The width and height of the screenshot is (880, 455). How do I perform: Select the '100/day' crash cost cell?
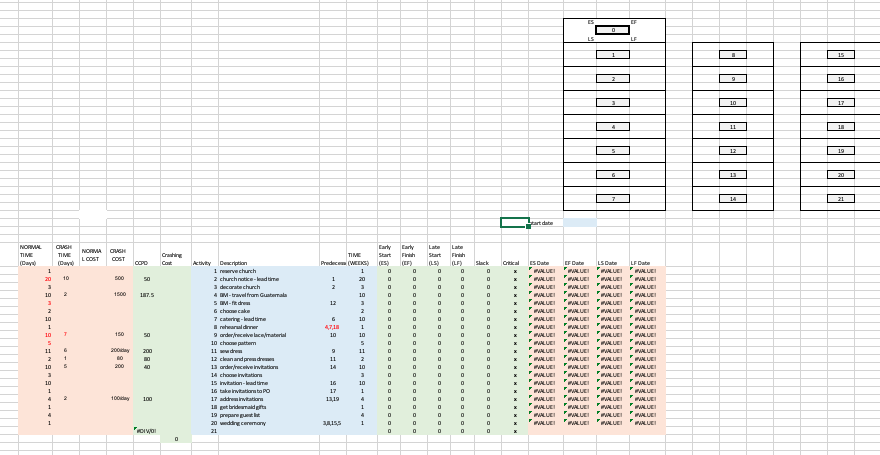(x=120, y=399)
